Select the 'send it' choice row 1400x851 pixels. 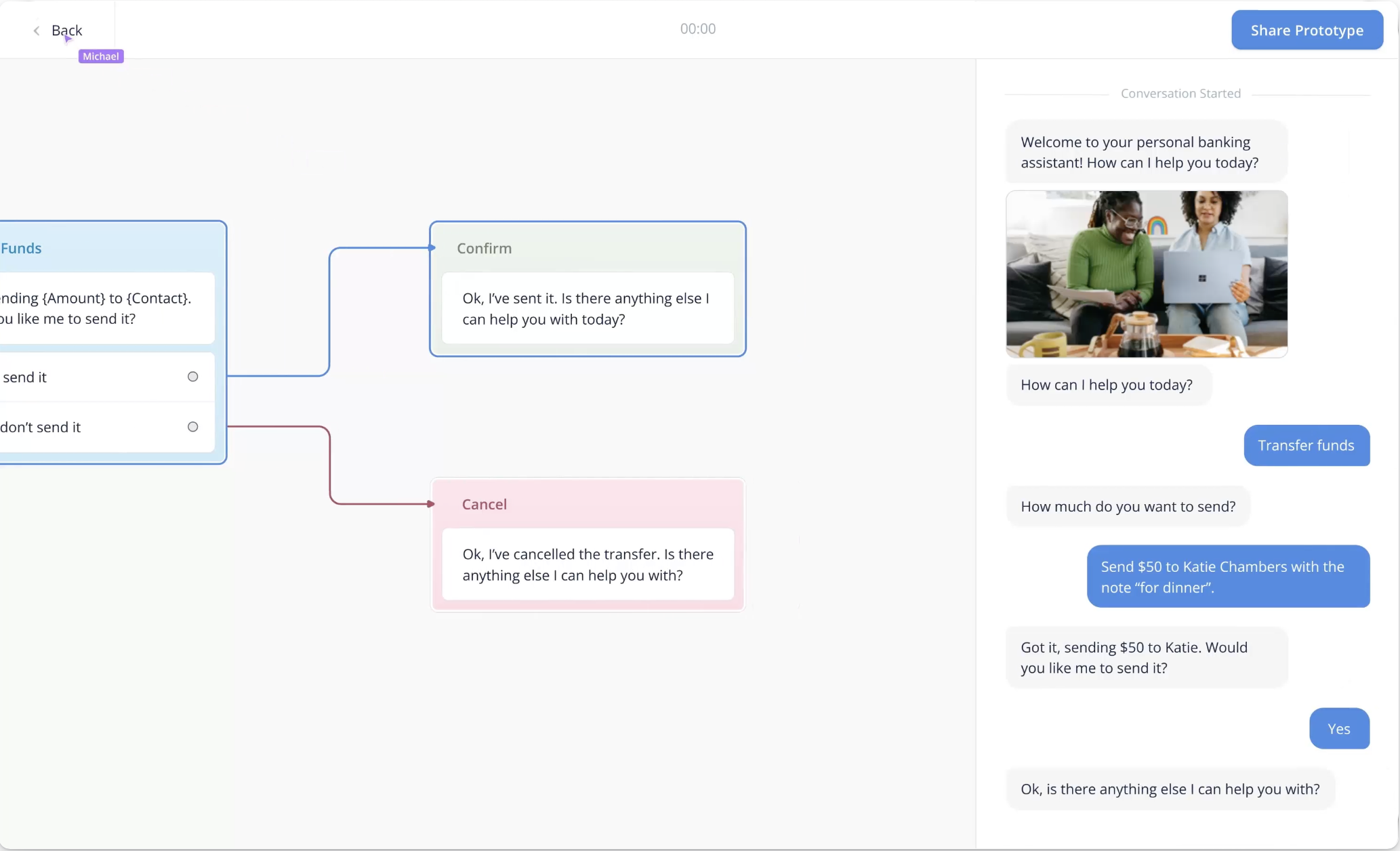[x=107, y=377]
